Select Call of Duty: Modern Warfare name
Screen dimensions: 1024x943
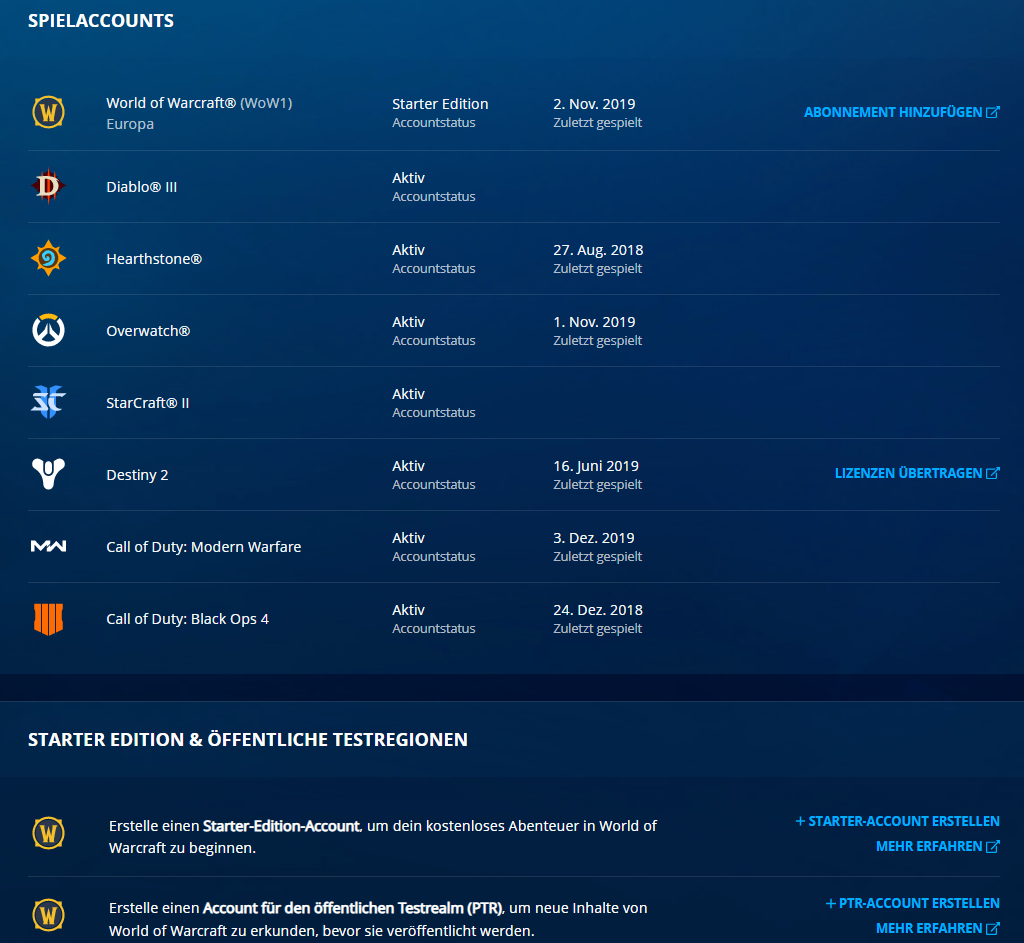click(x=204, y=547)
